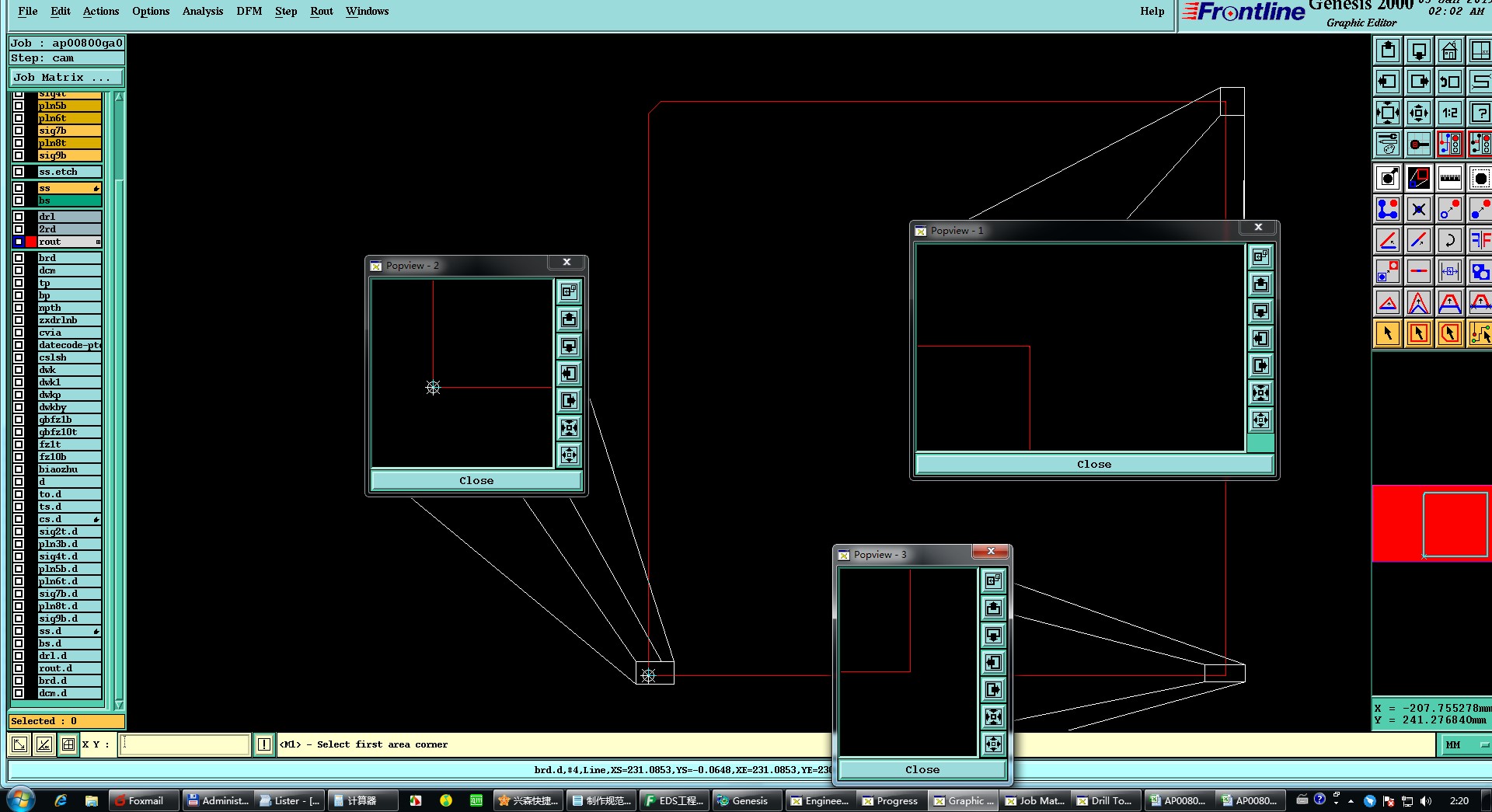Toggle display checkbox for pln6t layer
The height and width of the screenshot is (812, 1492).
(x=19, y=118)
